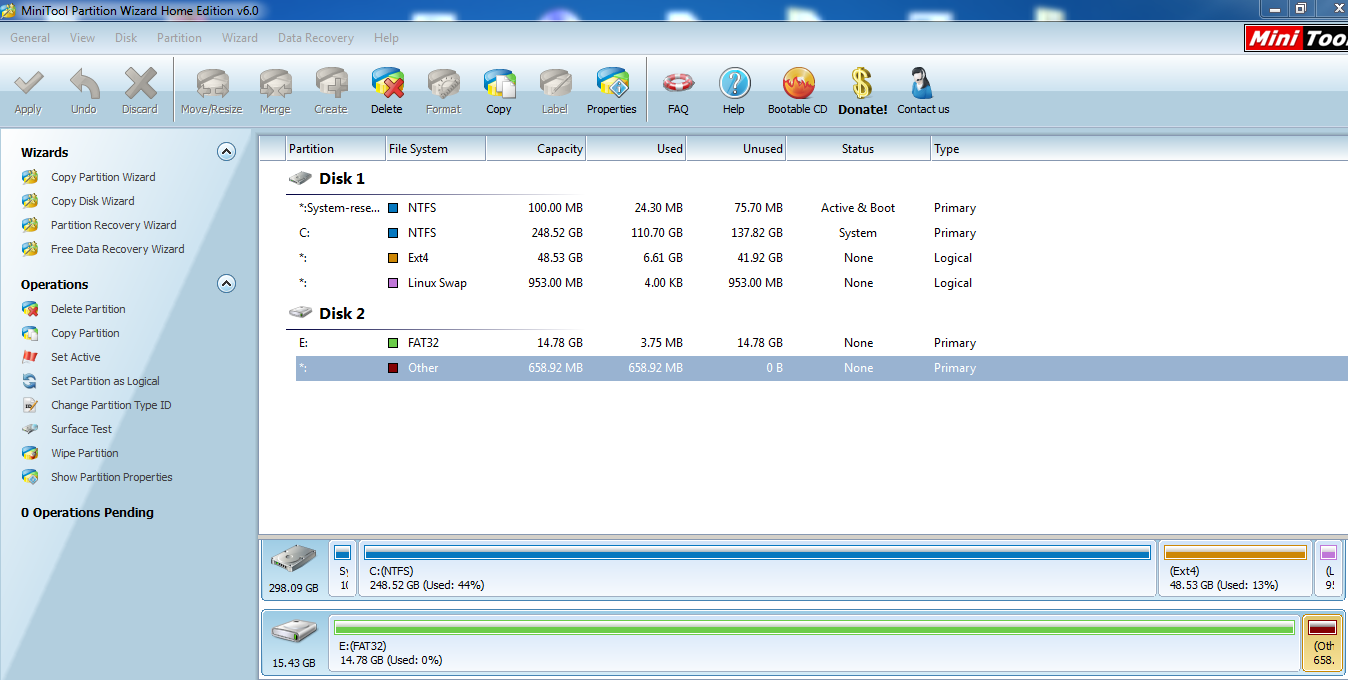The height and width of the screenshot is (680, 1348).
Task: Launch Partition Recovery Wizard
Action: coord(113,225)
